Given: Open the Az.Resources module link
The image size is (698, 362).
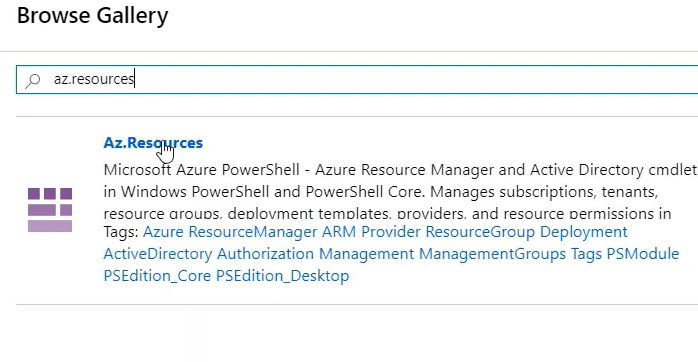Looking at the screenshot, I should (153, 143).
